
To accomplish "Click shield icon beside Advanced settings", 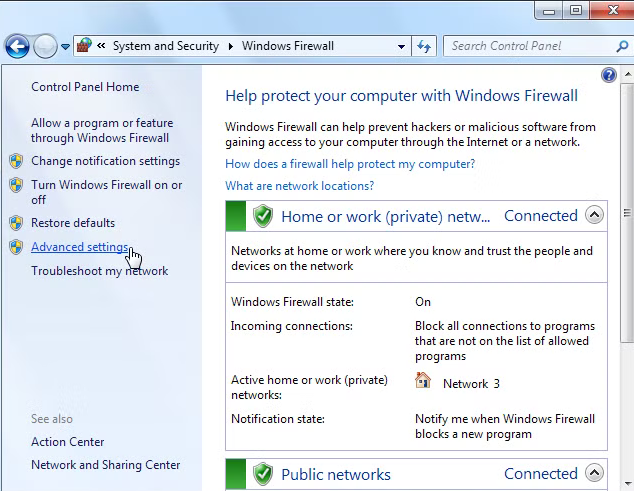I will point(16,247).
